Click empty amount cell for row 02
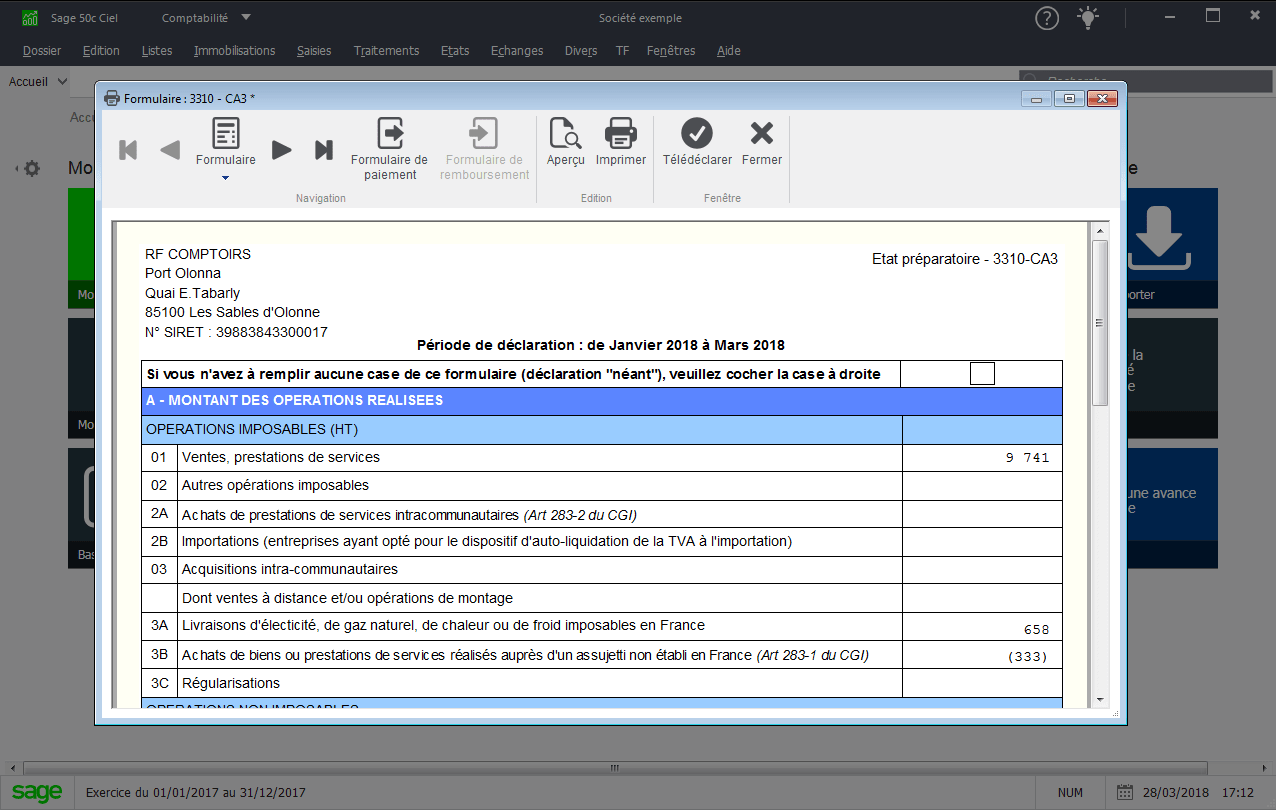 pyautogui.click(x=982, y=486)
